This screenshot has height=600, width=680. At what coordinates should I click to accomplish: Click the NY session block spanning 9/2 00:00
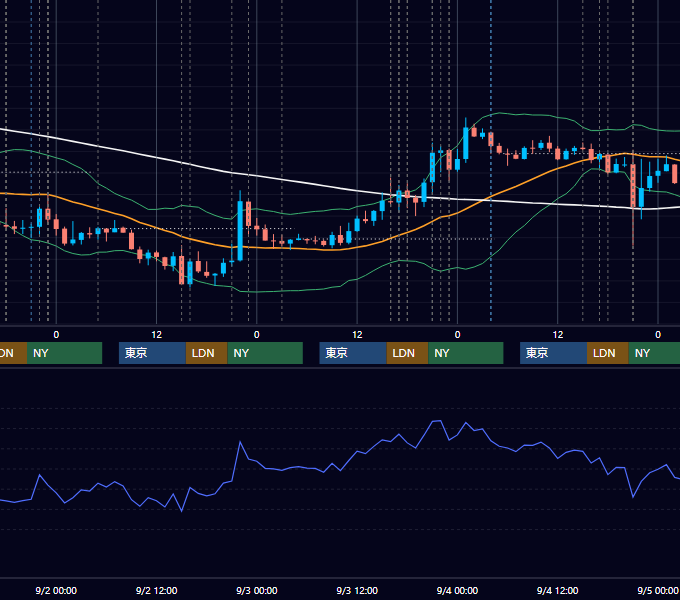click(64, 353)
